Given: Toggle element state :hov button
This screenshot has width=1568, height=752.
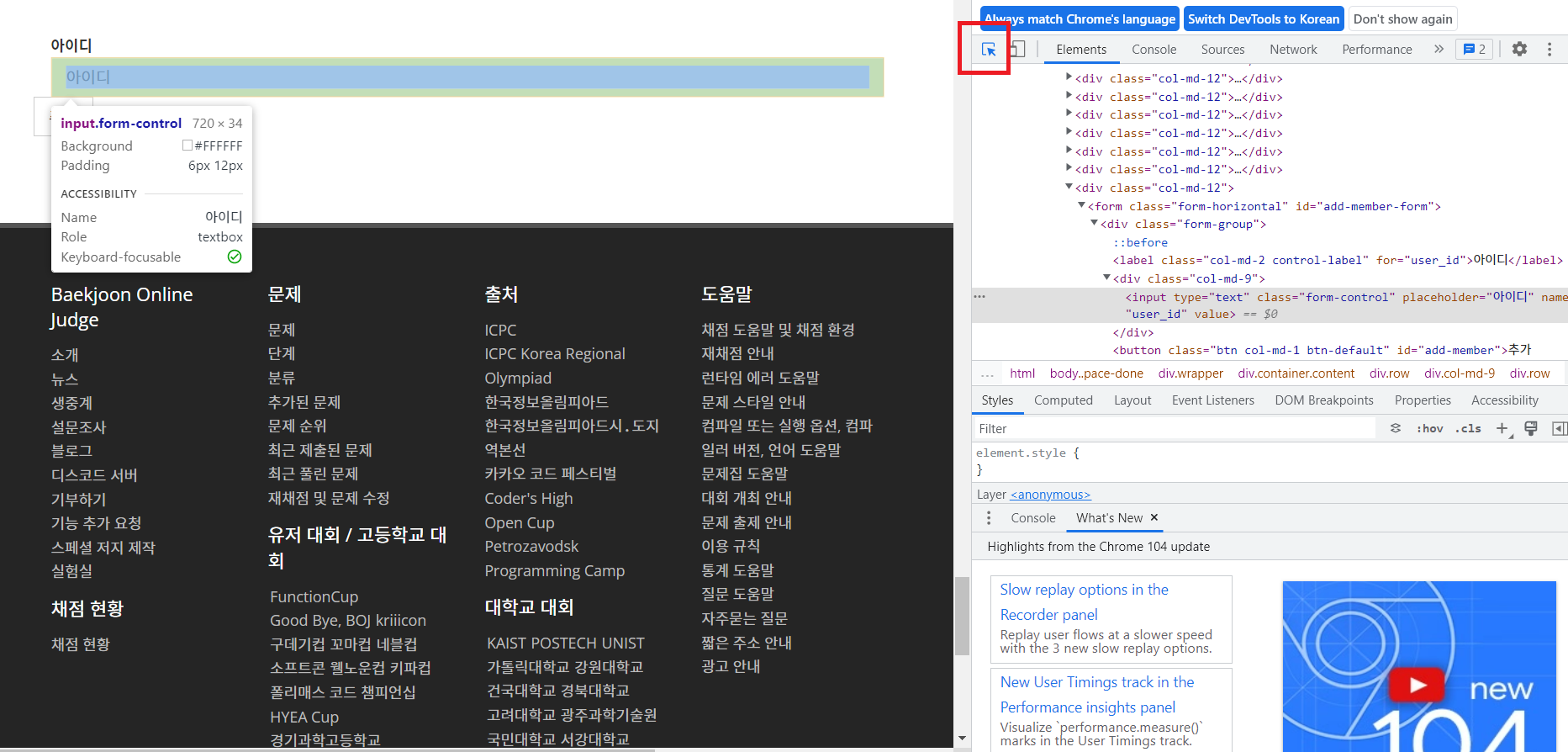Looking at the screenshot, I should coord(1429,428).
